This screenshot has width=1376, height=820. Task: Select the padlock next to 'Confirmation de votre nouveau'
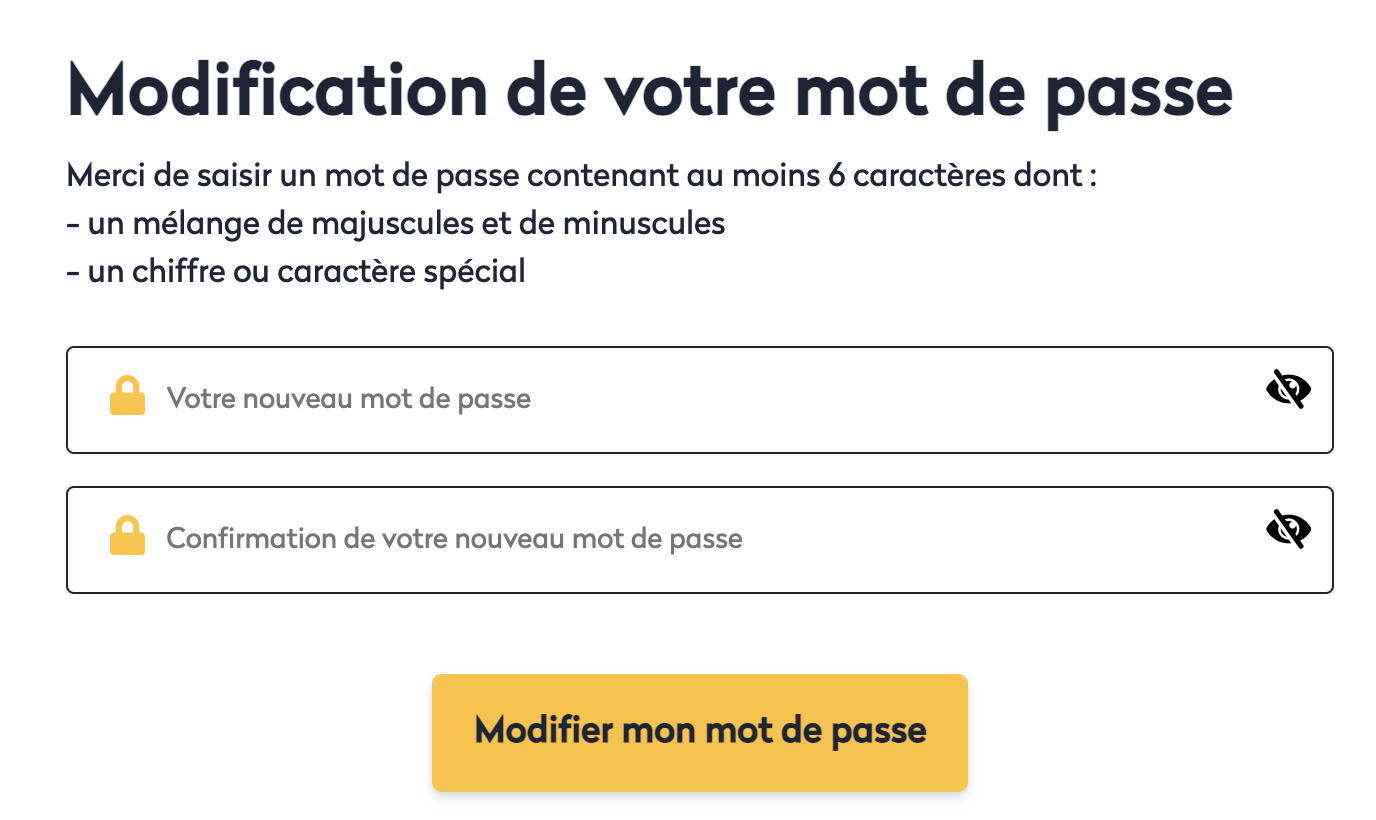point(127,536)
